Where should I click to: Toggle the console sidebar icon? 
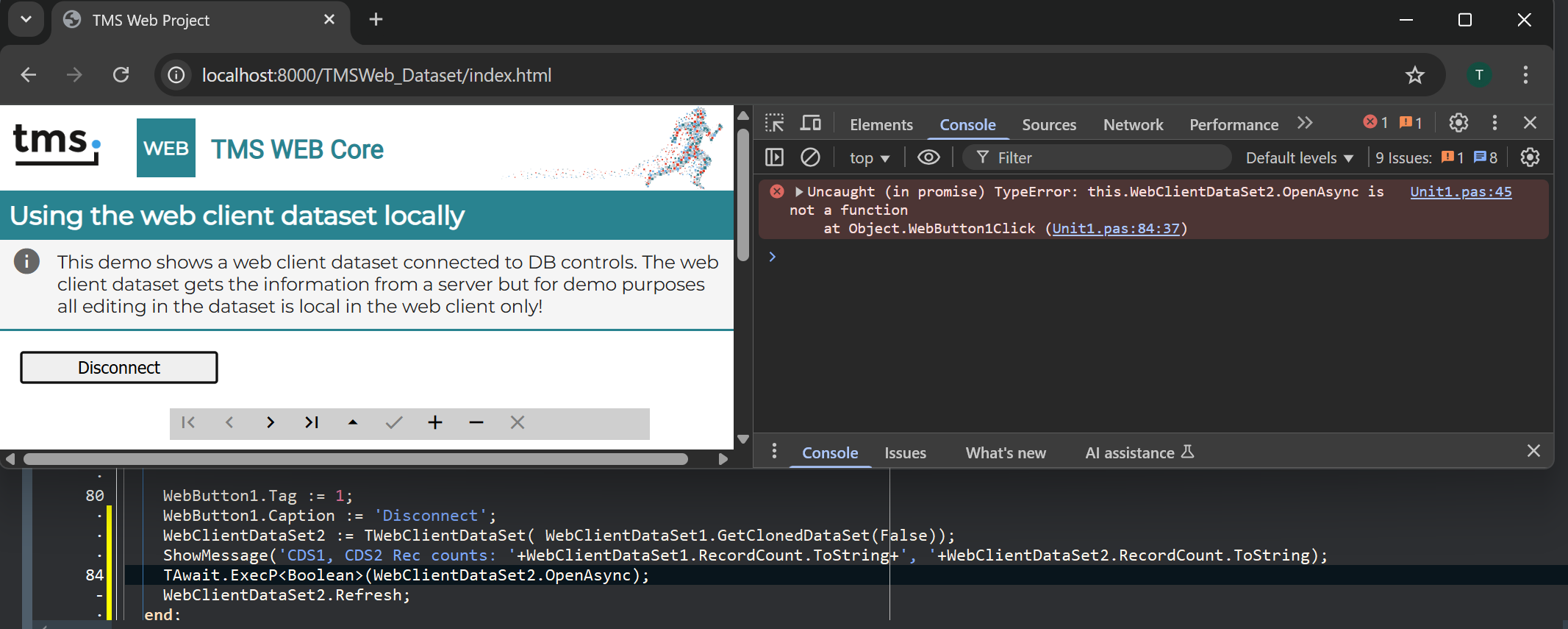774,157
